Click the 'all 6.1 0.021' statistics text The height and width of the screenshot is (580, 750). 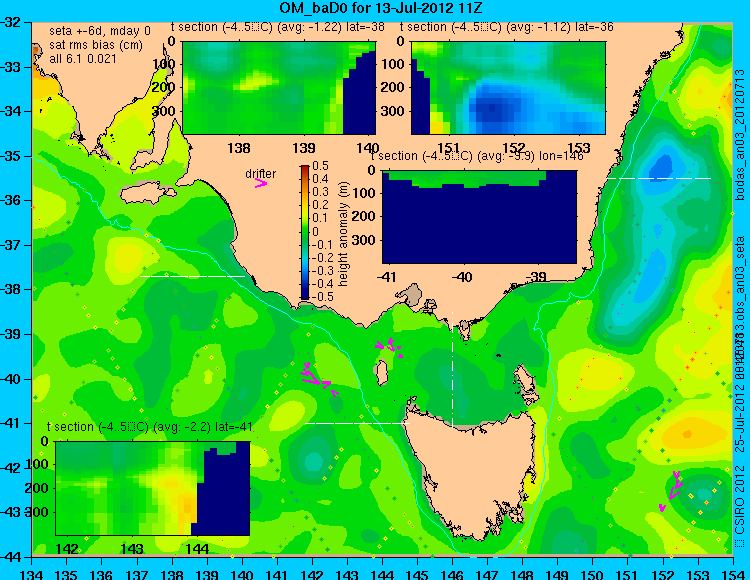point(83,59)
